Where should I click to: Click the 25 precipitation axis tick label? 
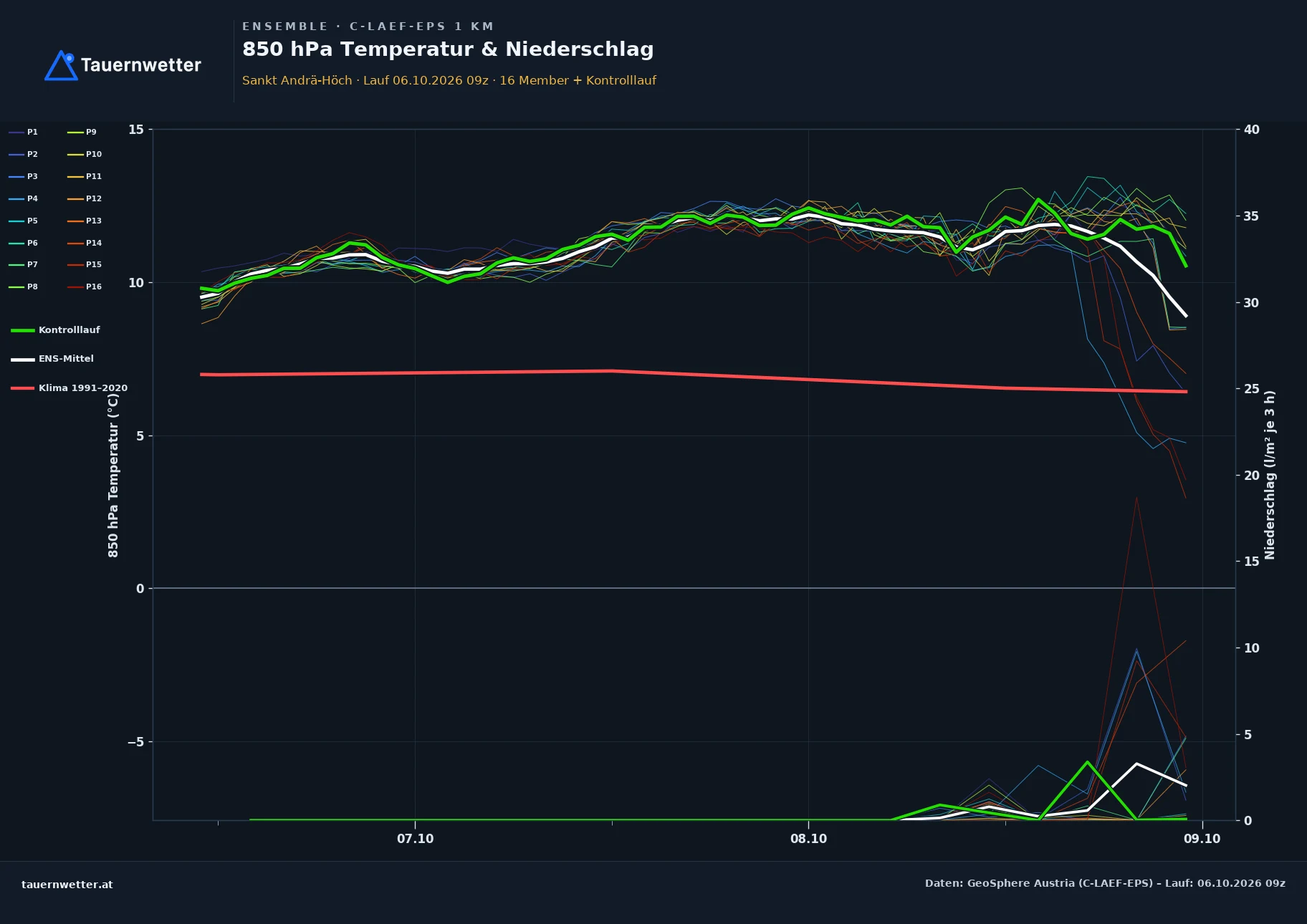[1252, 389]
